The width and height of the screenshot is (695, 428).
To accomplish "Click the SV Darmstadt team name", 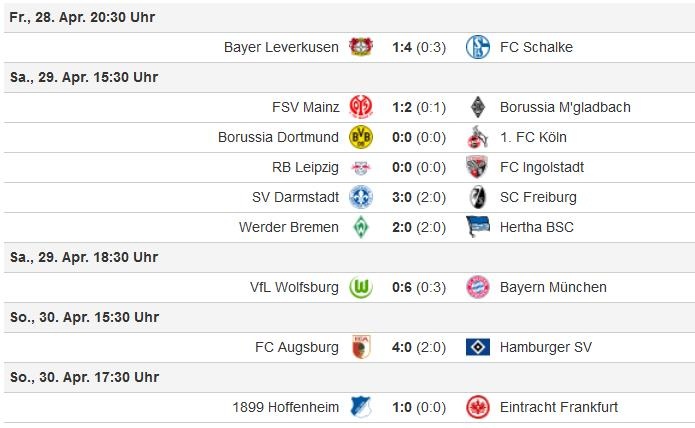I will click(295, 197).
